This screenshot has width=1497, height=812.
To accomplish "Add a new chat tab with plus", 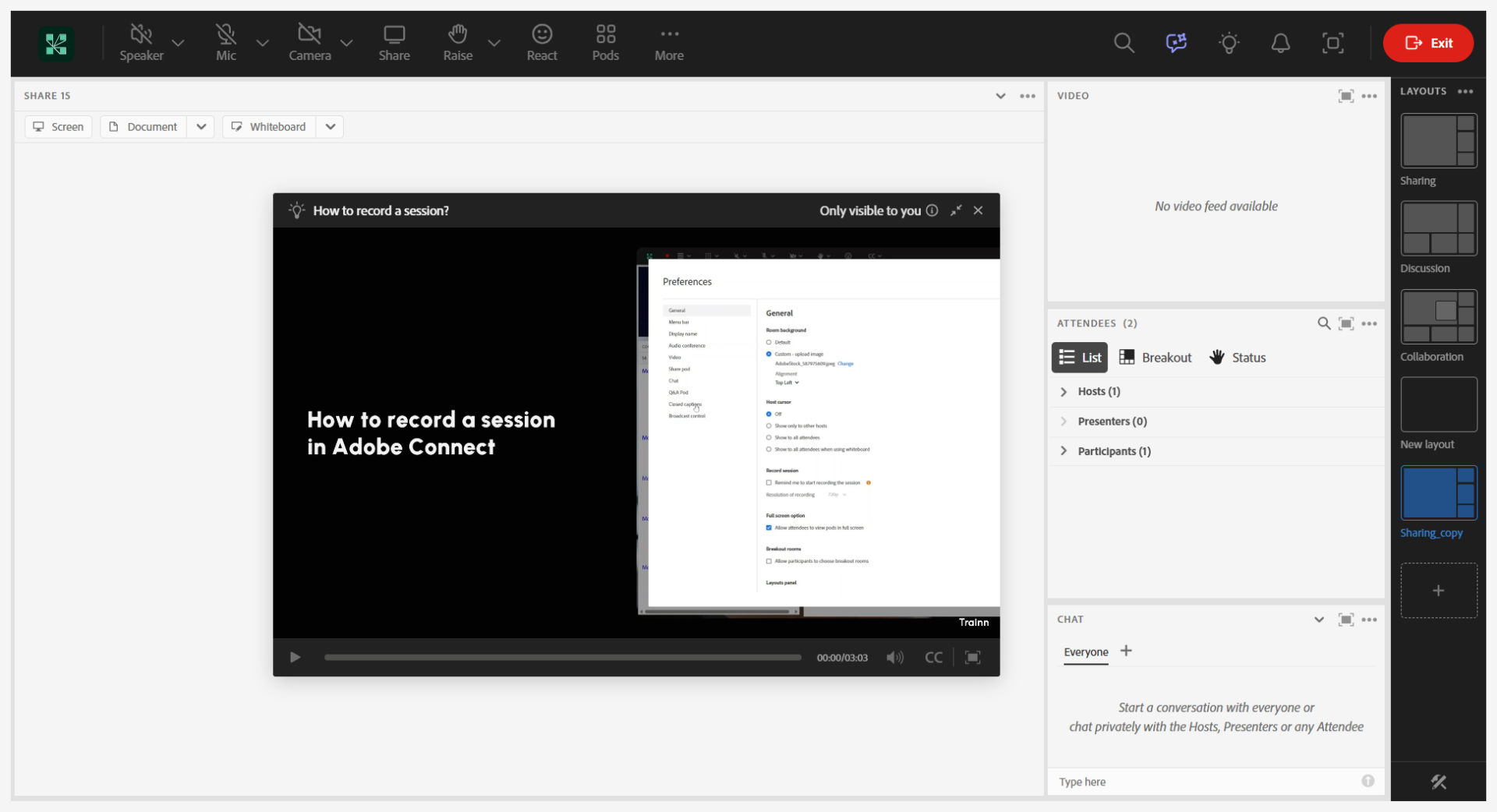I will click(x=1126, y=651).
